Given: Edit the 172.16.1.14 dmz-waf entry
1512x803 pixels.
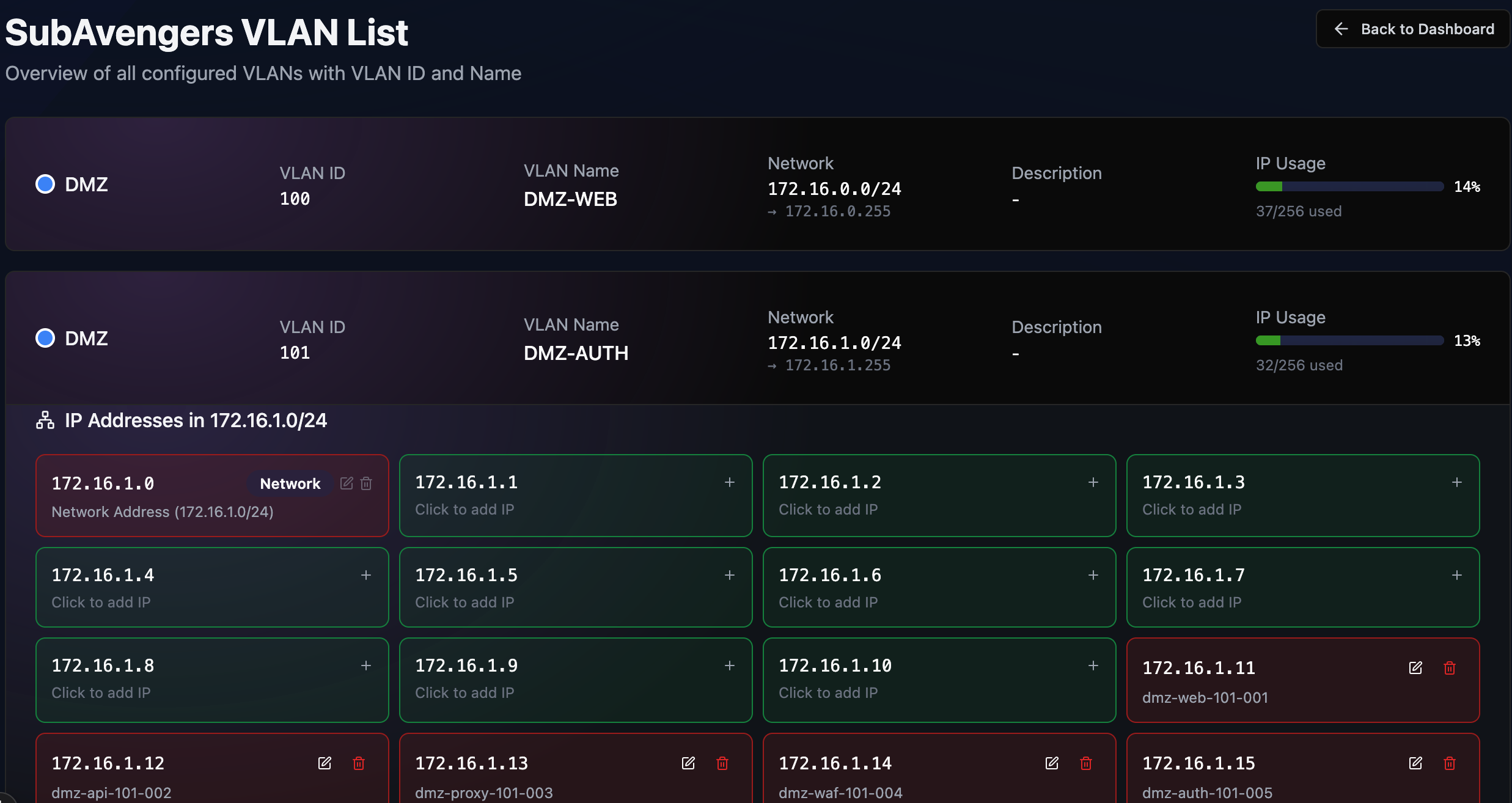Looking at the screenshot, I should pyautogui.click(x=1052, y=763).
